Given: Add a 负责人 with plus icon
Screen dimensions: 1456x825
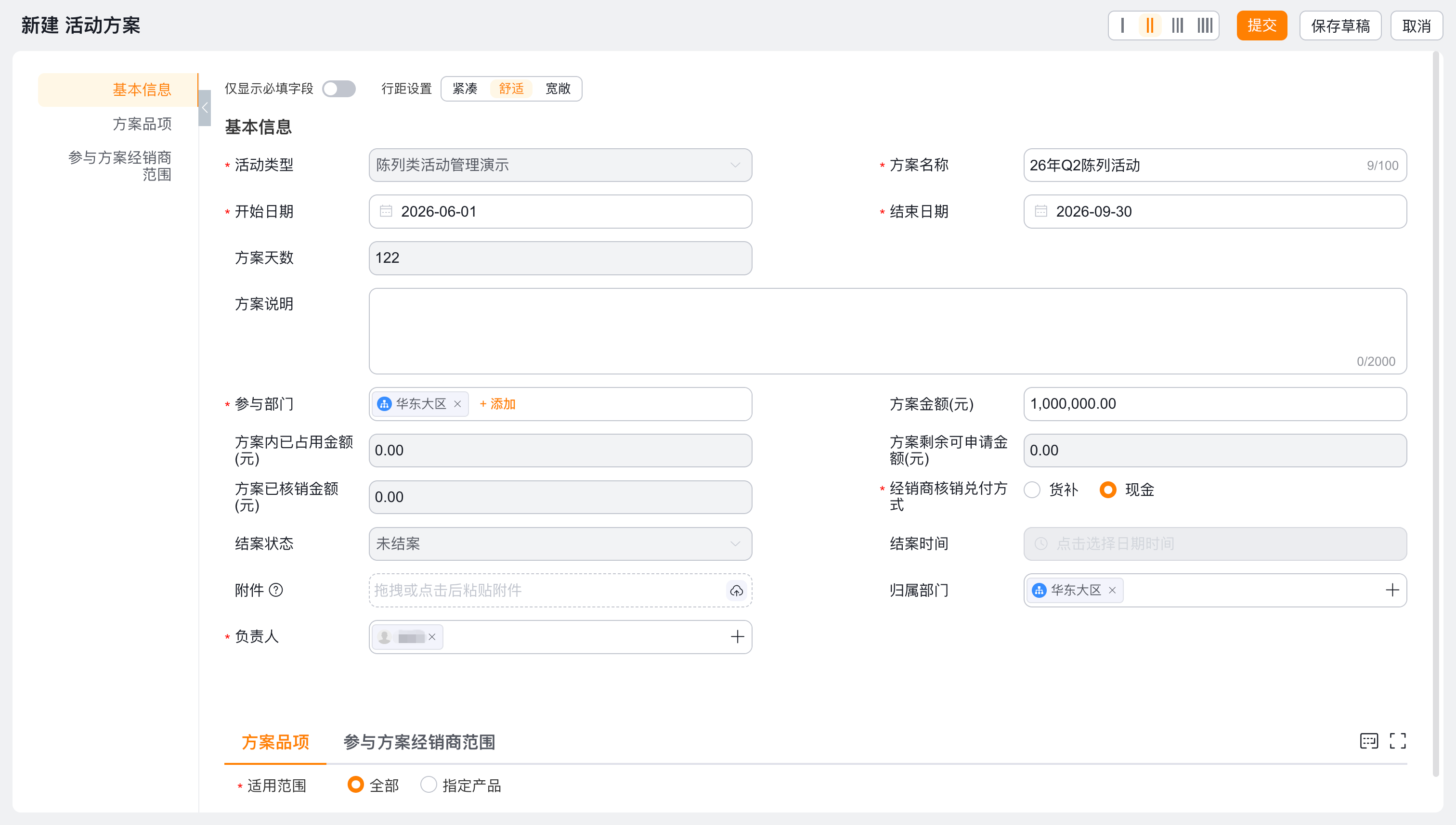Looking at the screenshot, I should click(737, 637).
